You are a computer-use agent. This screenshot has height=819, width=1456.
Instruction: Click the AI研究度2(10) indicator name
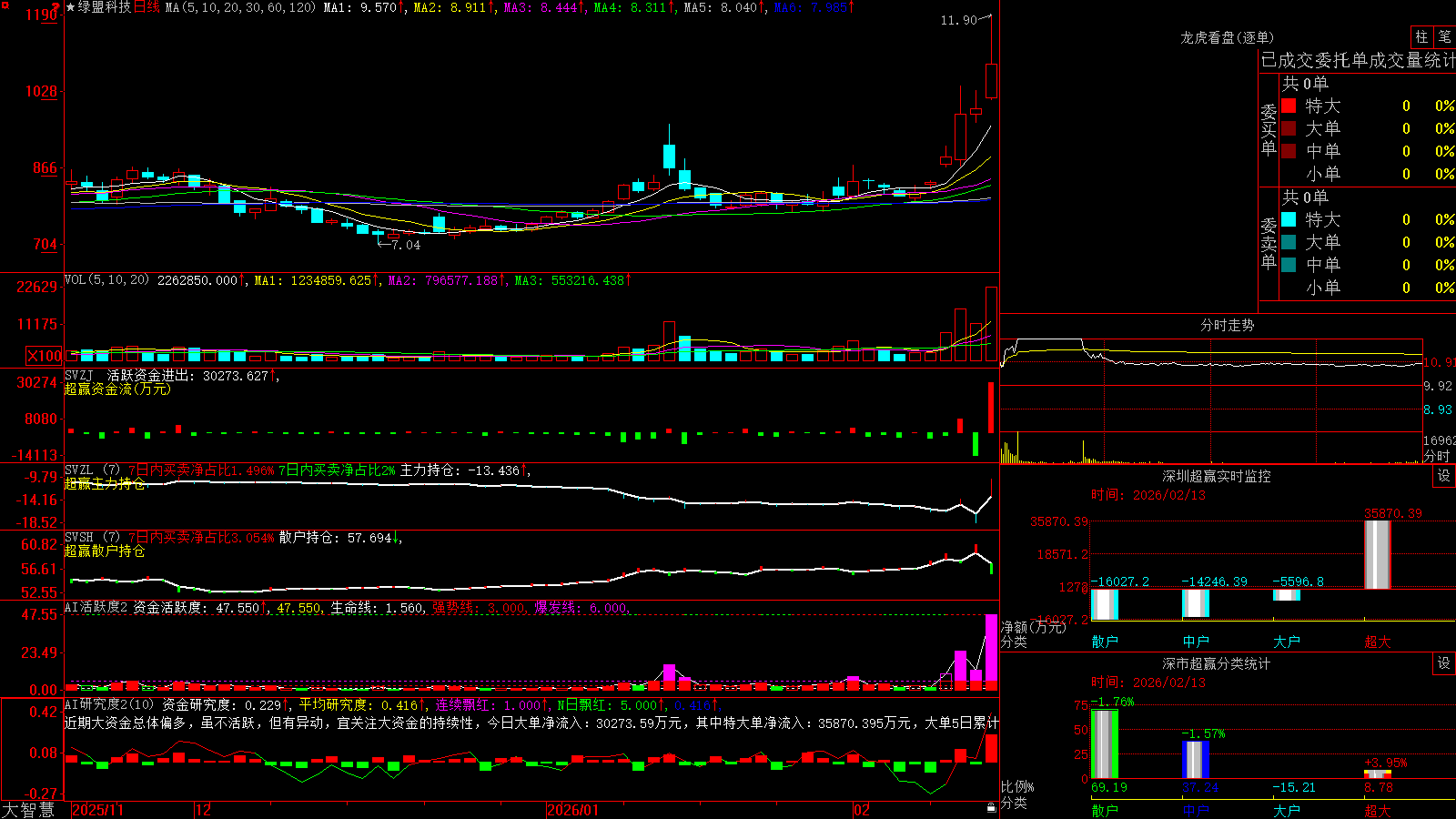[109, 704]
